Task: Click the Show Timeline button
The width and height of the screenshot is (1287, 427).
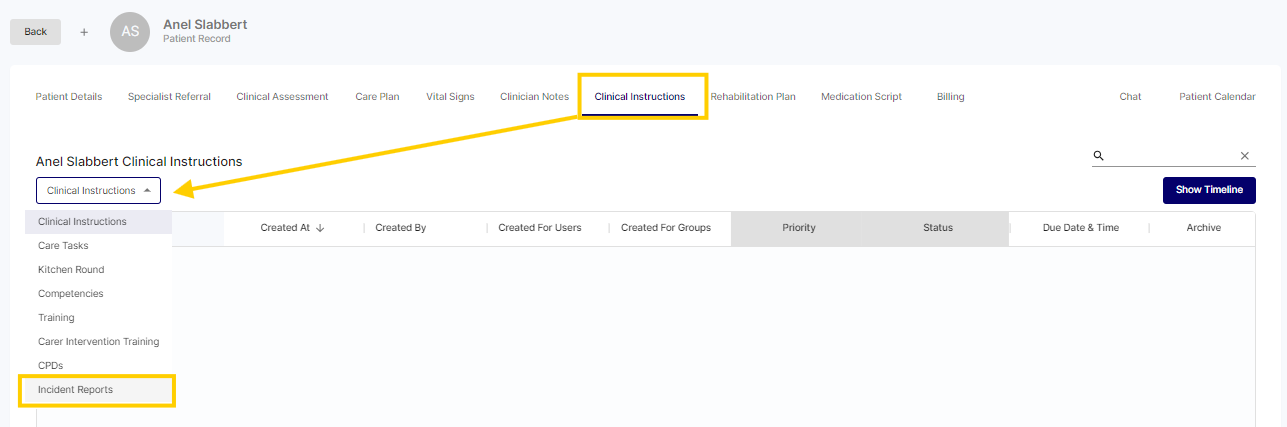Action: pyautogui.click(x=1208, y=190)
